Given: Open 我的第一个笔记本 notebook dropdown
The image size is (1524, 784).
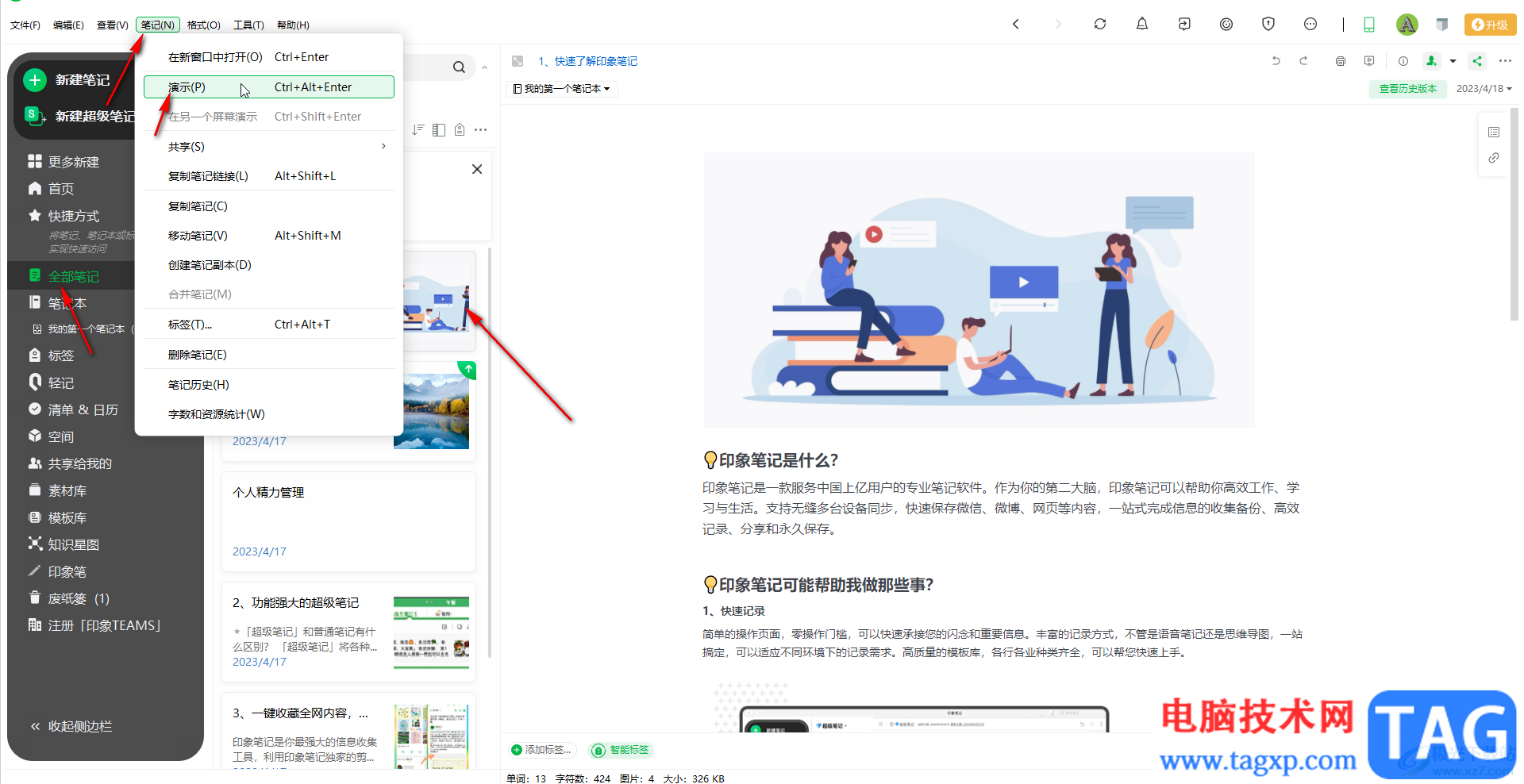Looking at the screenshot, I should tap(561, 89).
